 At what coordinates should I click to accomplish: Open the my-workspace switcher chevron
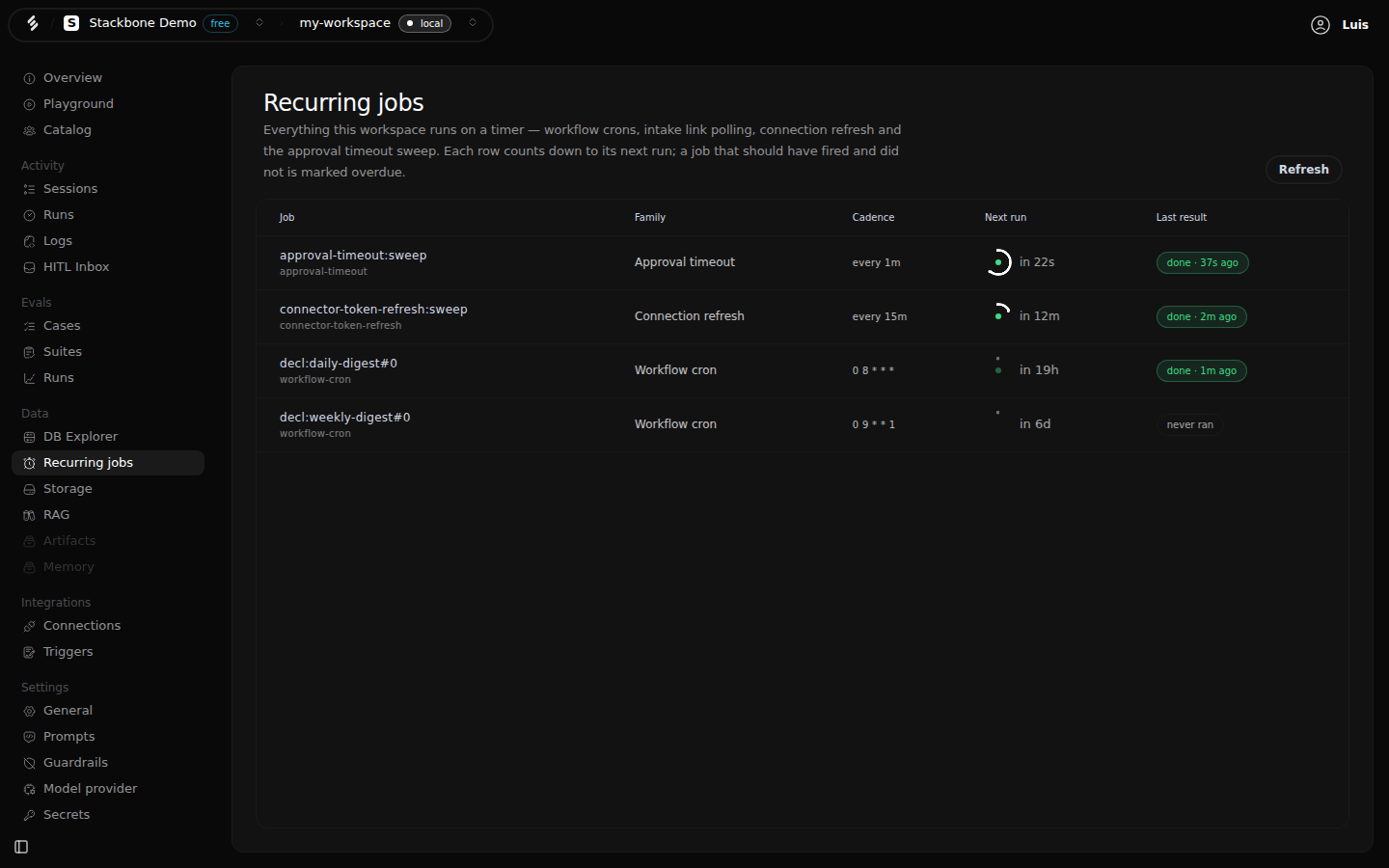pyautogui.click(x=473, y=23)
